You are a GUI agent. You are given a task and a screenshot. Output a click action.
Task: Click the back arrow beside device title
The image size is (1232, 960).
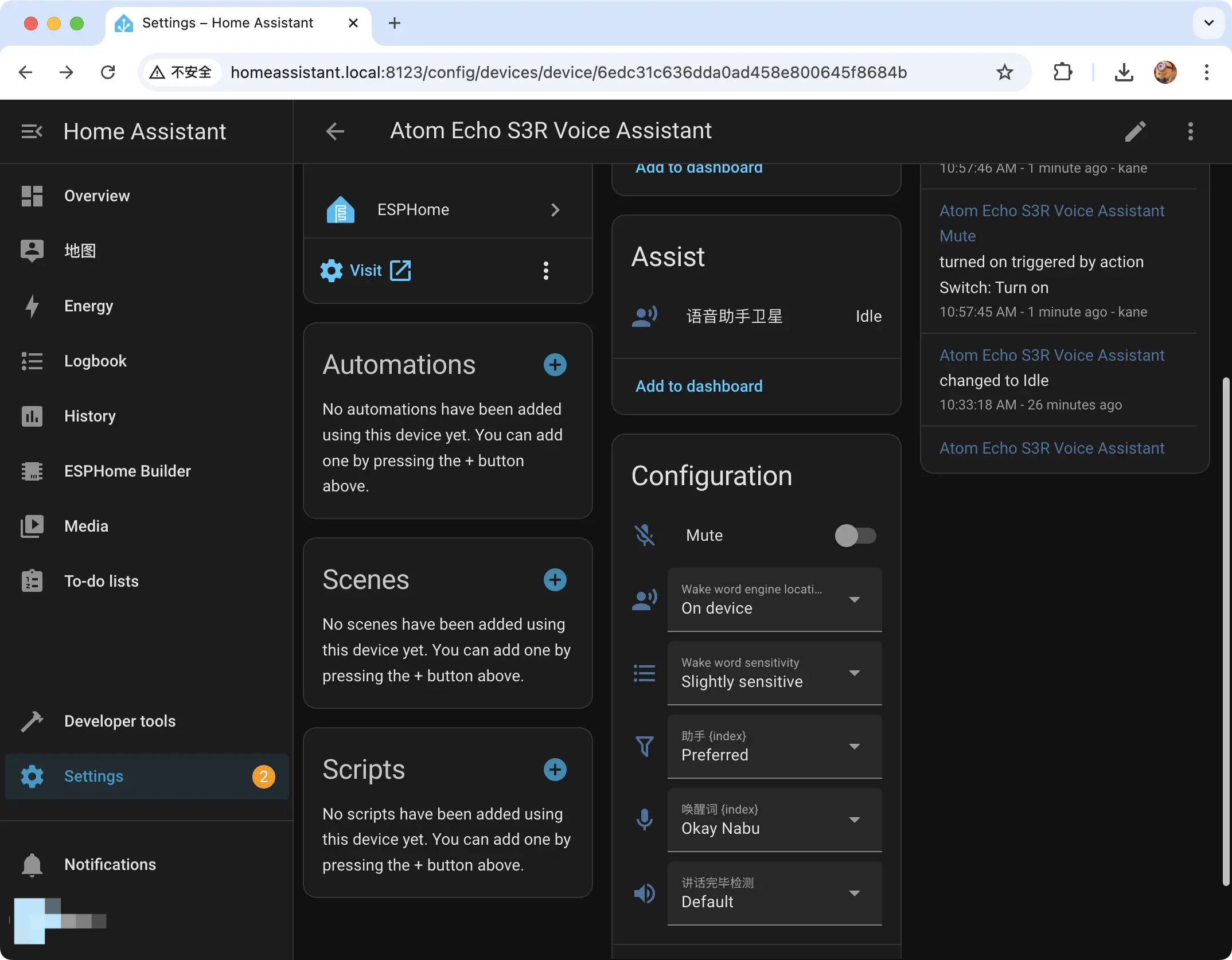pyautogui.click(x=335, y=131)
